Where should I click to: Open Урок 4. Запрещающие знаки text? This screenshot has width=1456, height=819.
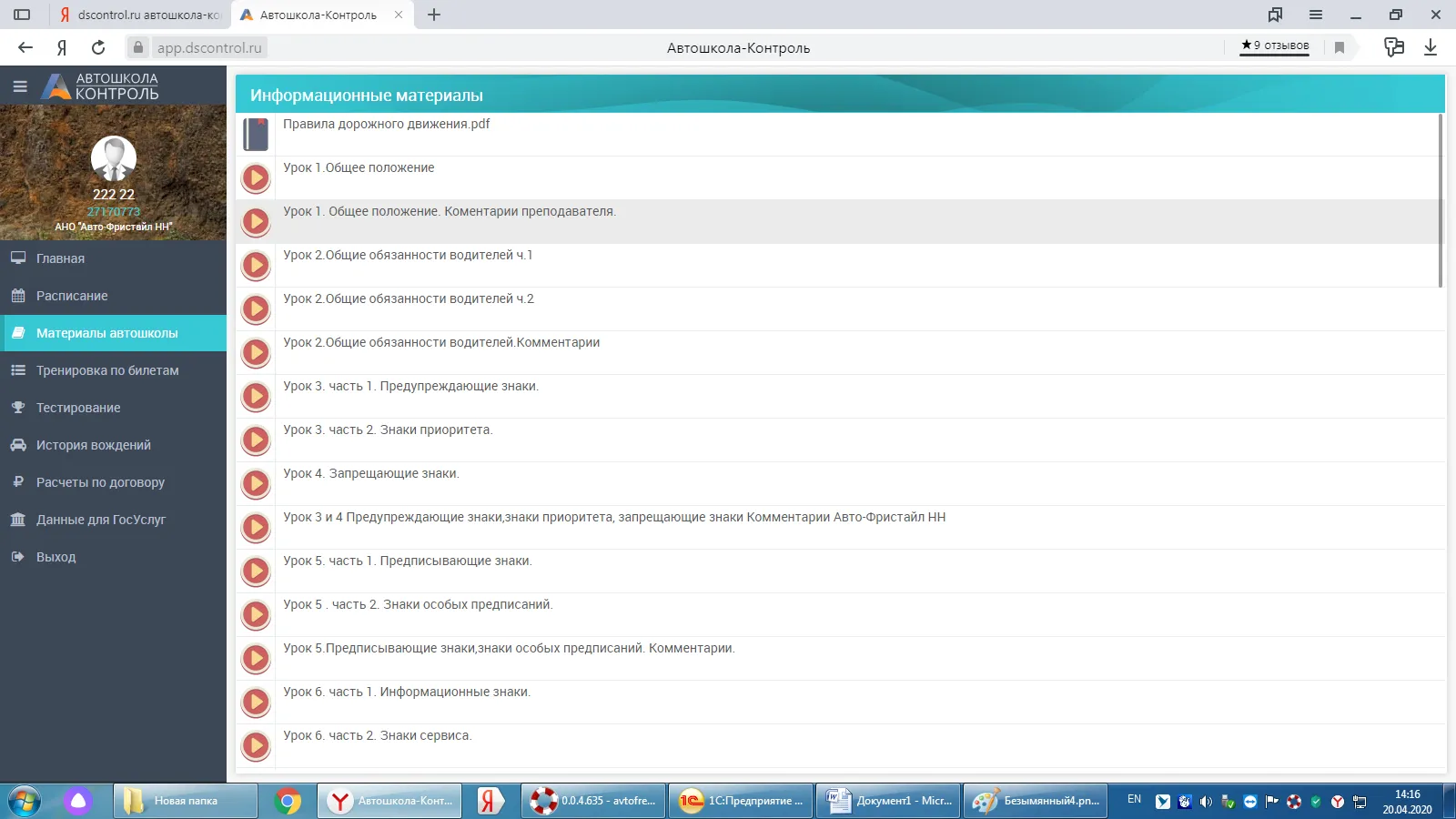pos(371,473)
